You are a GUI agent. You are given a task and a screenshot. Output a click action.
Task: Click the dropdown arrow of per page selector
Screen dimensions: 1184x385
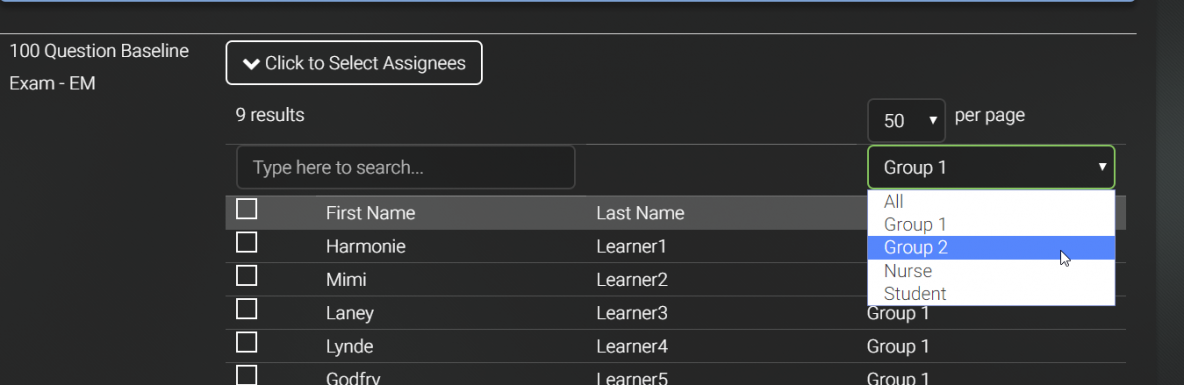[x=933, y=121]
